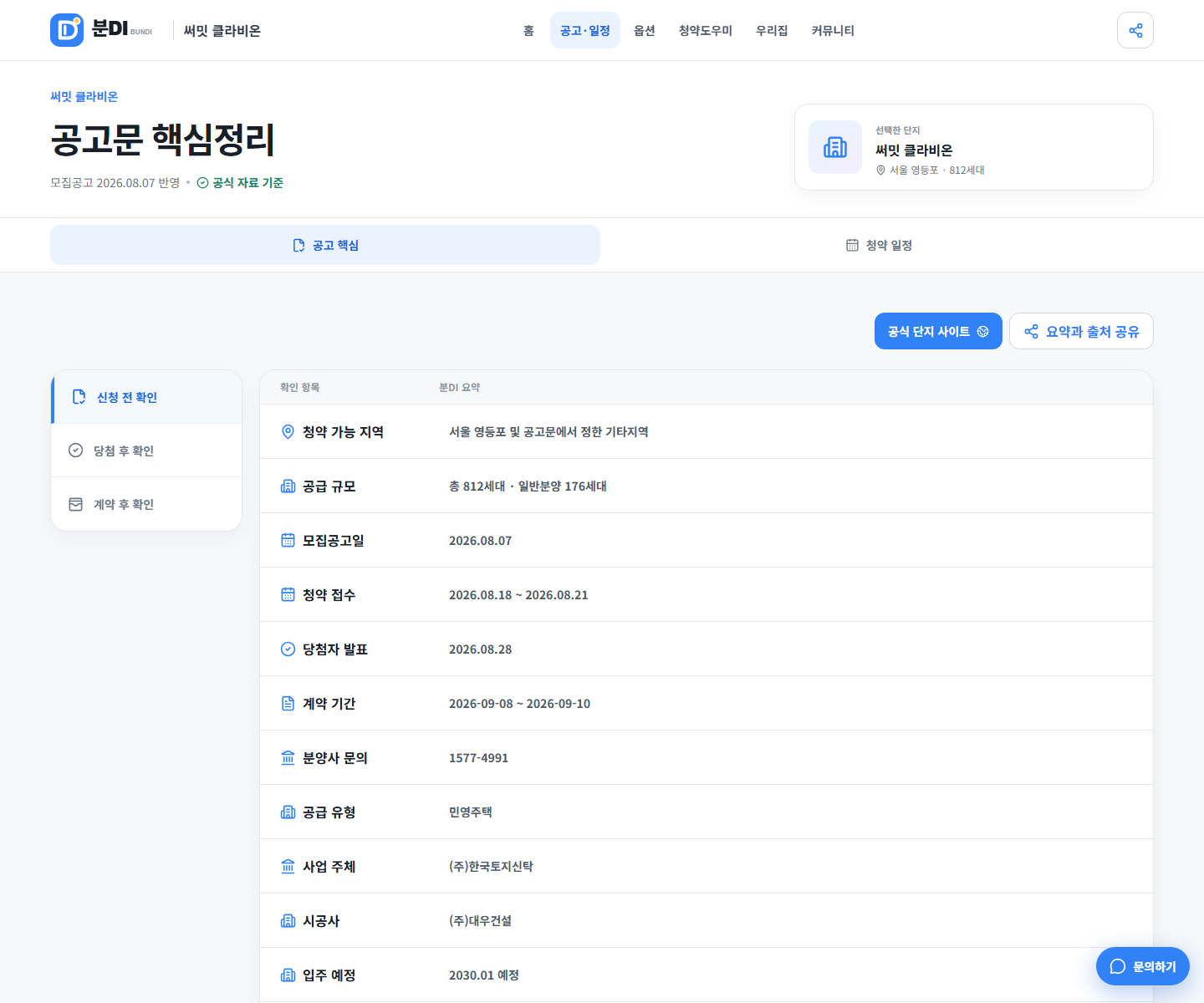
Task: Select the 계약 후 확인 sidebar section
Action: pyautogui.click(x=146, y=504)
